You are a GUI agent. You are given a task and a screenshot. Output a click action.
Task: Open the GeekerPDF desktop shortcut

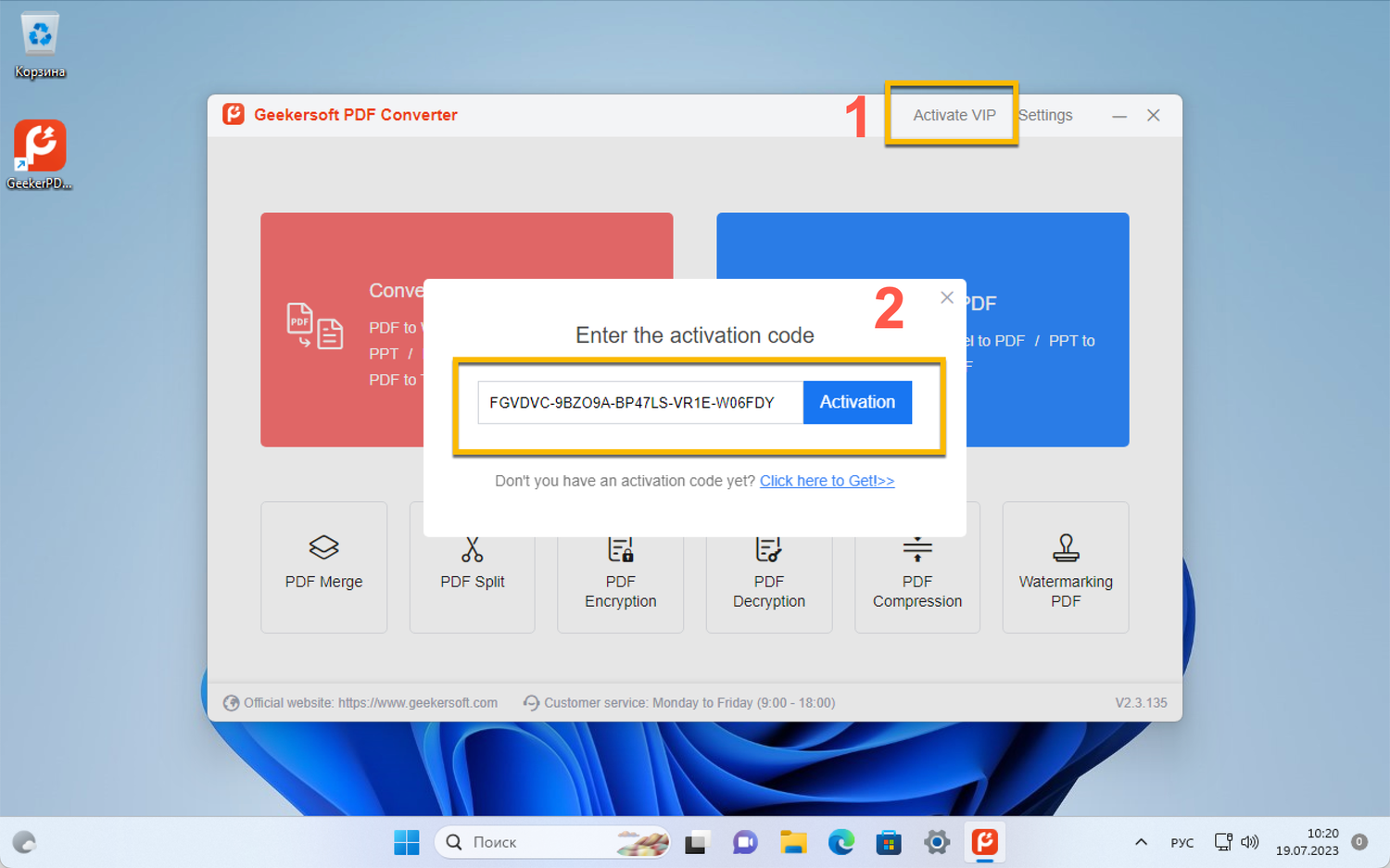39,156
